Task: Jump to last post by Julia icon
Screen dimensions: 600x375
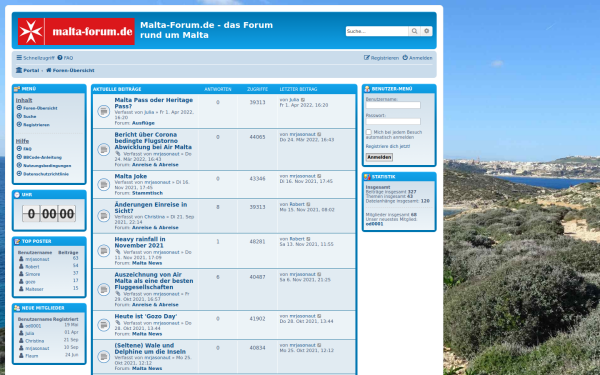Action: 303,100
